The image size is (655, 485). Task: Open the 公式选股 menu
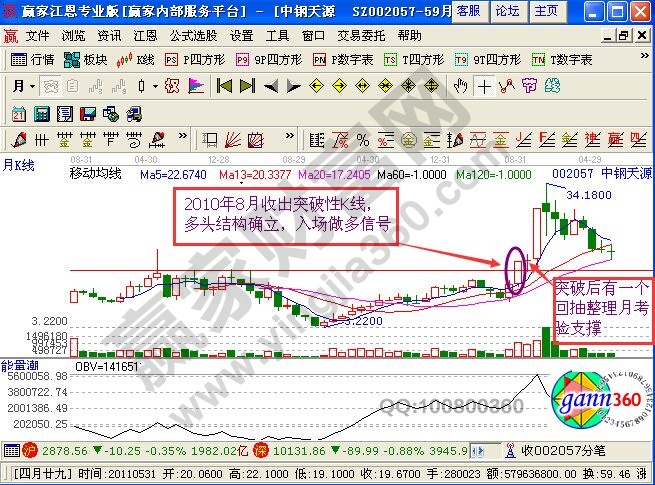(x=193, y=35)
